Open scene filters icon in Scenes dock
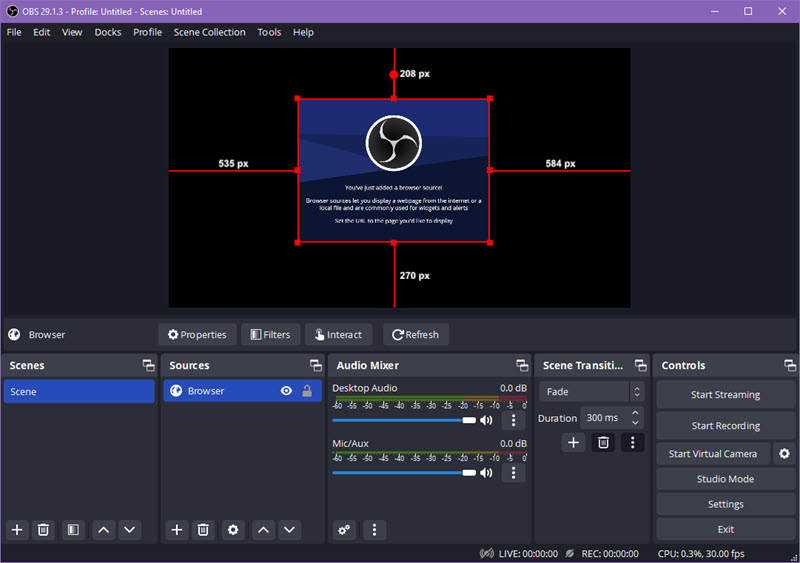The image size is (800, 563). [x=73, y=530]
